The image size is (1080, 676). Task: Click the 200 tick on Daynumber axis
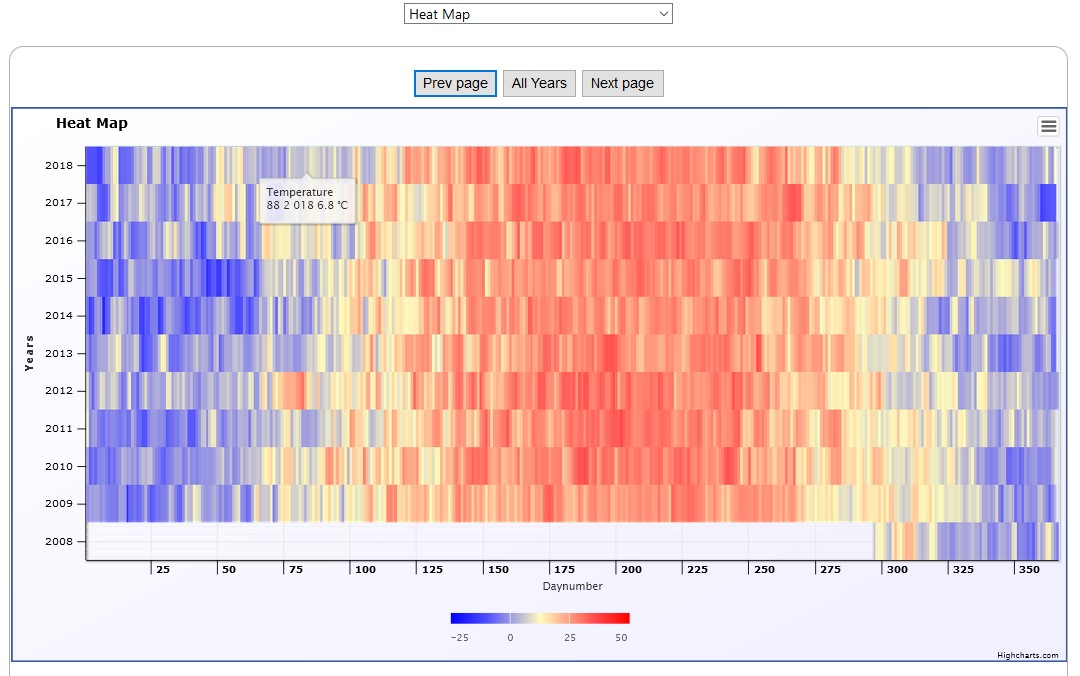click(x=632, y=570)
